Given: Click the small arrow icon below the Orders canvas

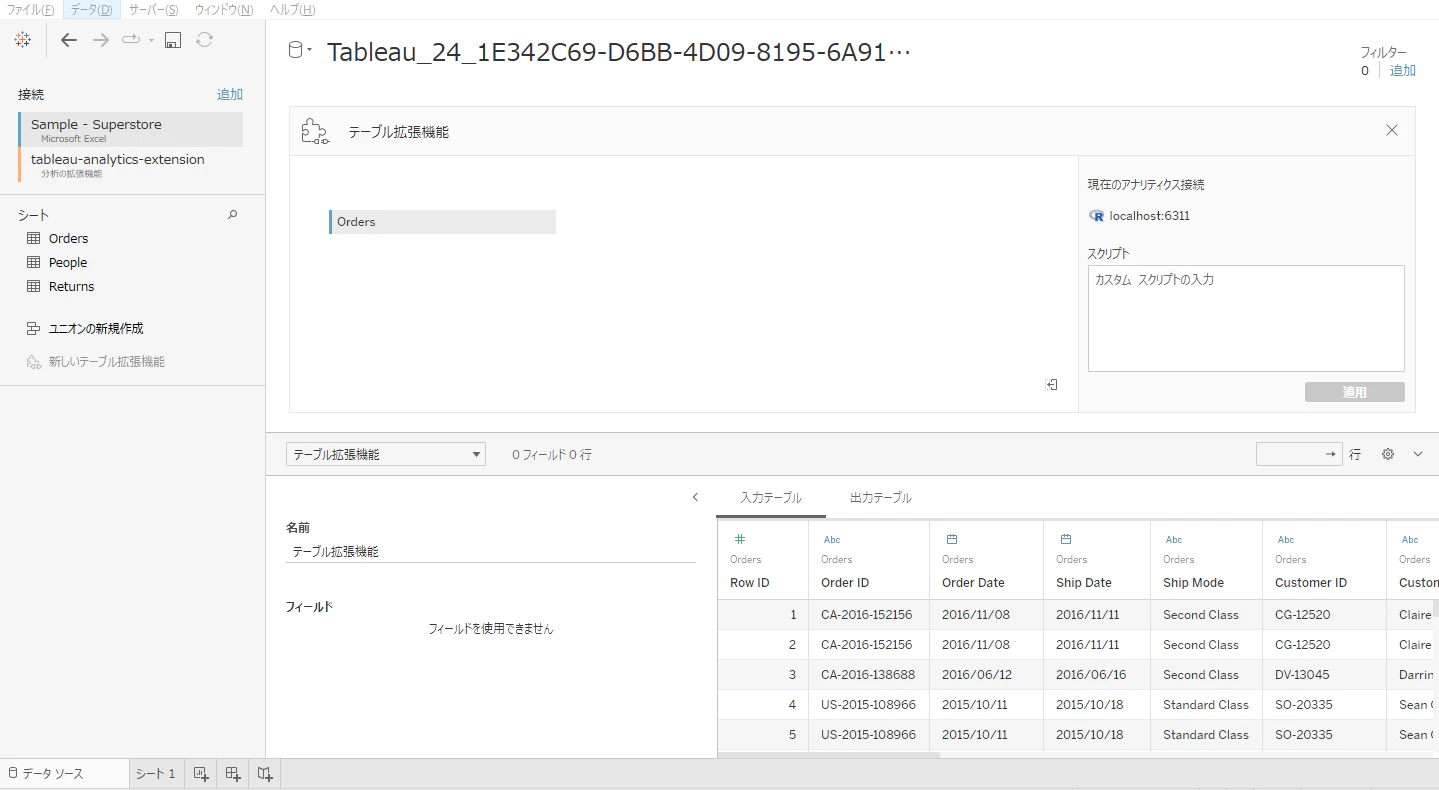Looking at the screenshot, I should click(1052, 384).
